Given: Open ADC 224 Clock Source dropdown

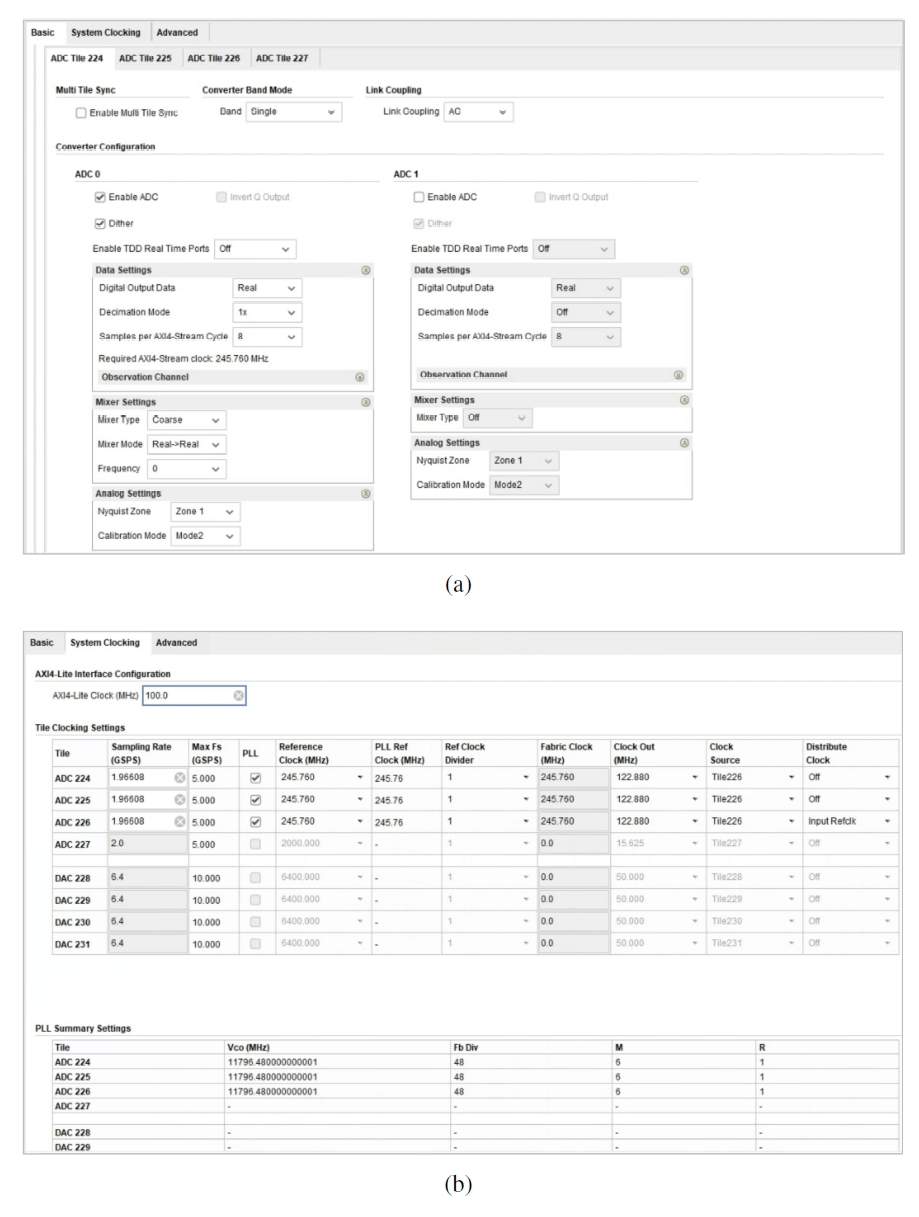Looking at the screenshot, I should (x=752, y=777).
